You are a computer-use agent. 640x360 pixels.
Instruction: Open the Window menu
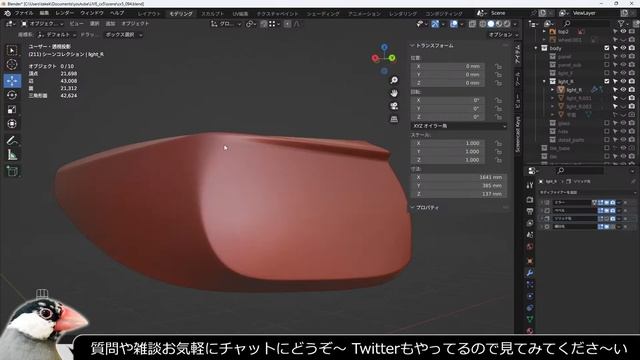click(x=91, y=13)
